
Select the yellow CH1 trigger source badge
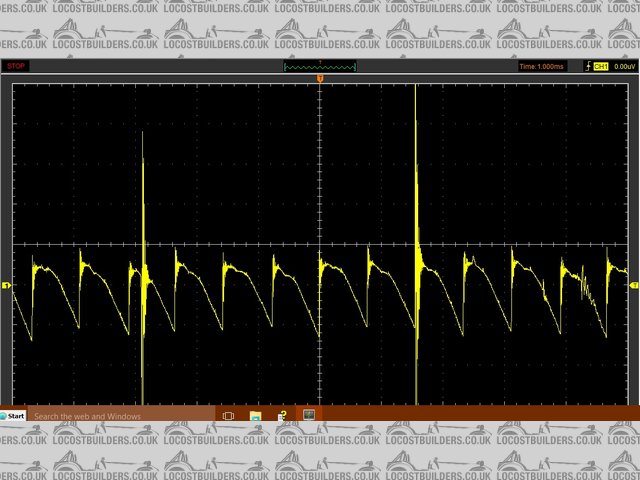pos(601,66)
